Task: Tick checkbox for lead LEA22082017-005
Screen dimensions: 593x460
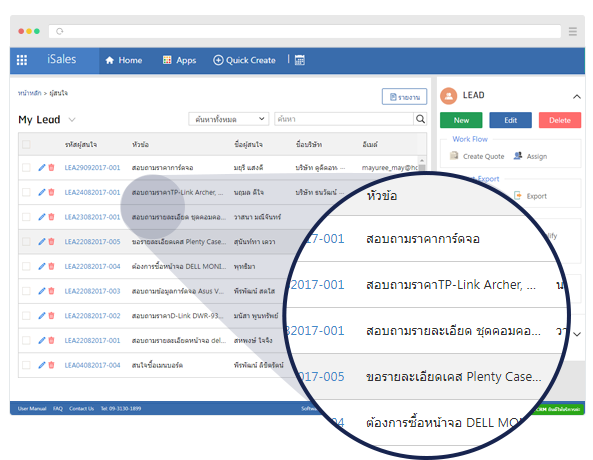Action: (26, 241)
